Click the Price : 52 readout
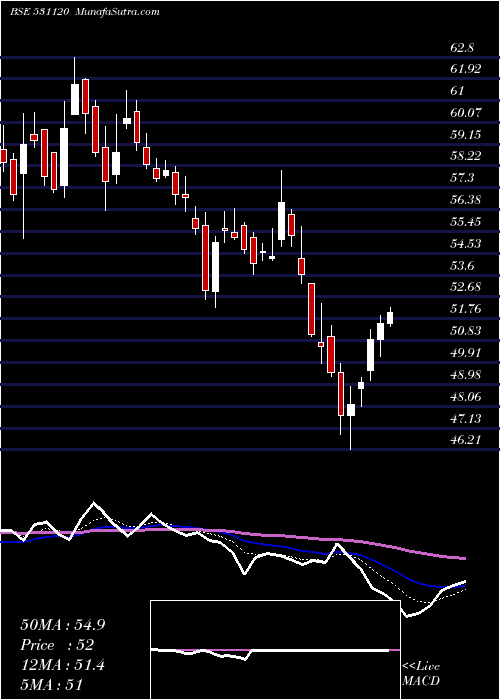 click(57, 645)
